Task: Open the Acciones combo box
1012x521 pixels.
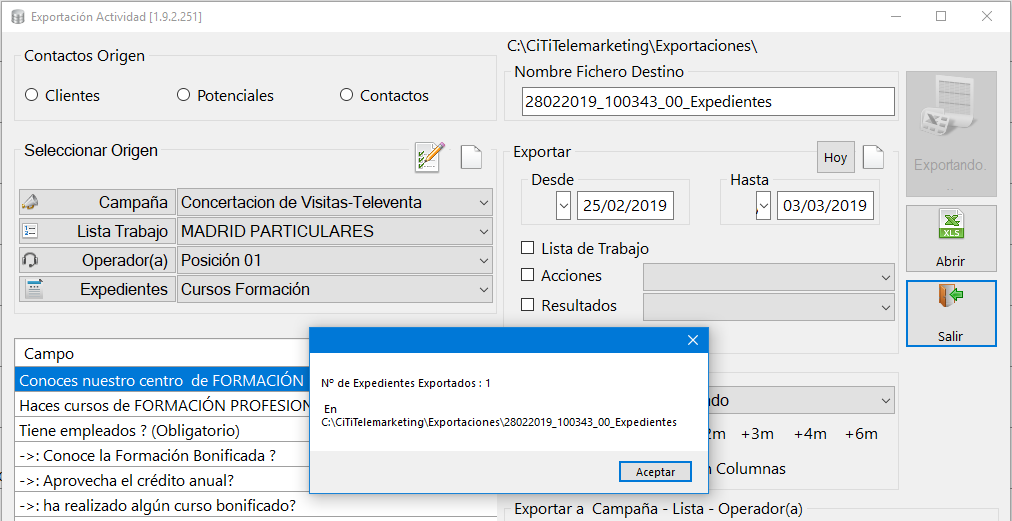Action: (x=769, y=276)
